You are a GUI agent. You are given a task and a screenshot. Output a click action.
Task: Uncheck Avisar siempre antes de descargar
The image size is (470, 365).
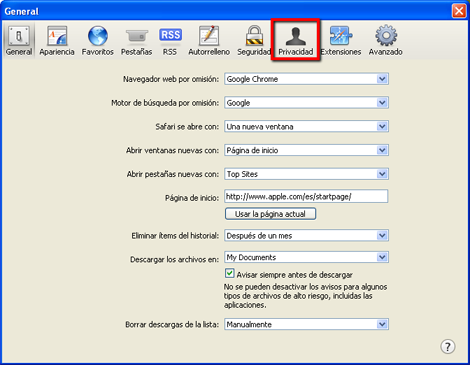(229, 274)
